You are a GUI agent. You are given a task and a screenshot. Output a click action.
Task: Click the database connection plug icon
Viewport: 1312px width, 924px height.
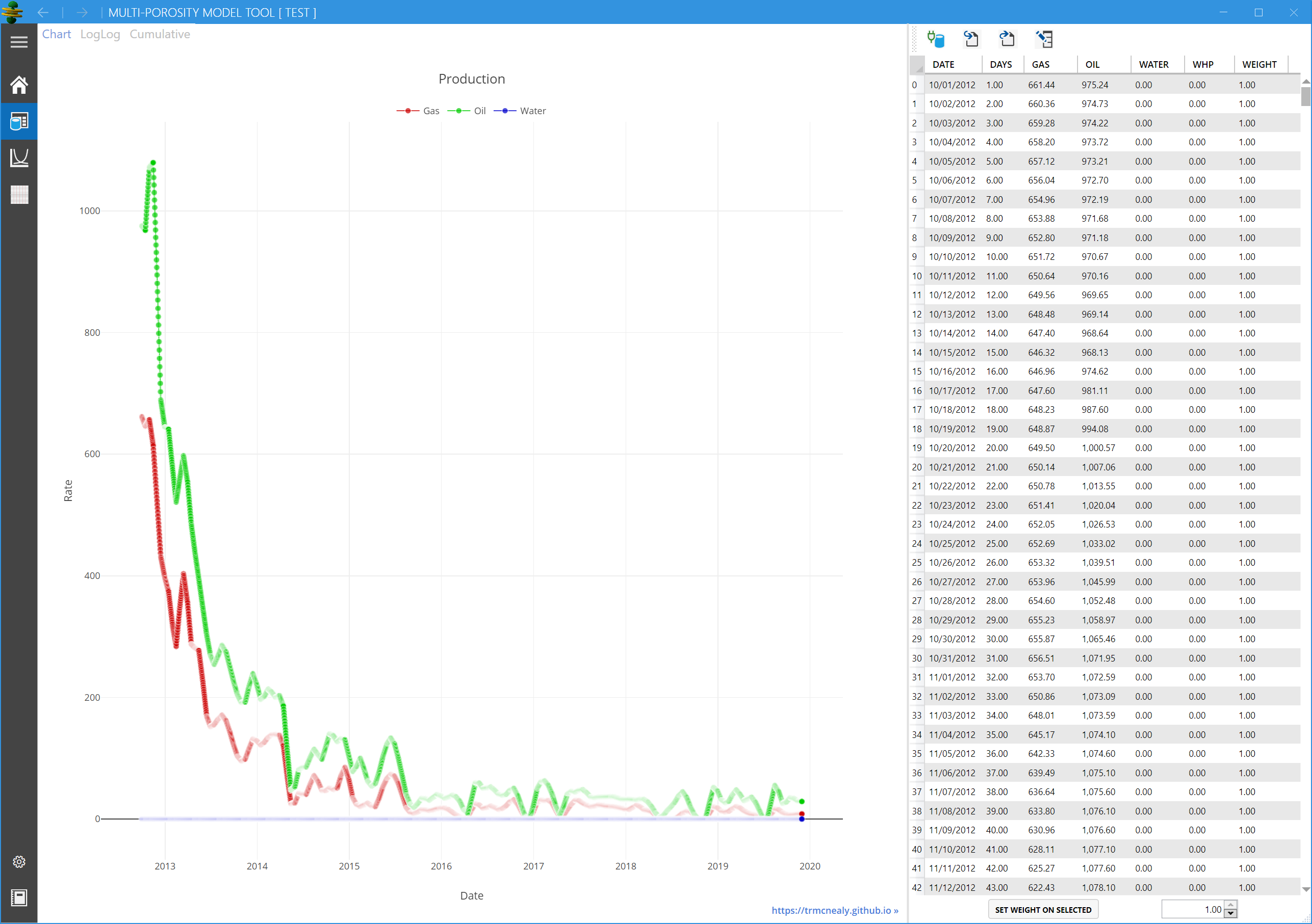[935, 39]
